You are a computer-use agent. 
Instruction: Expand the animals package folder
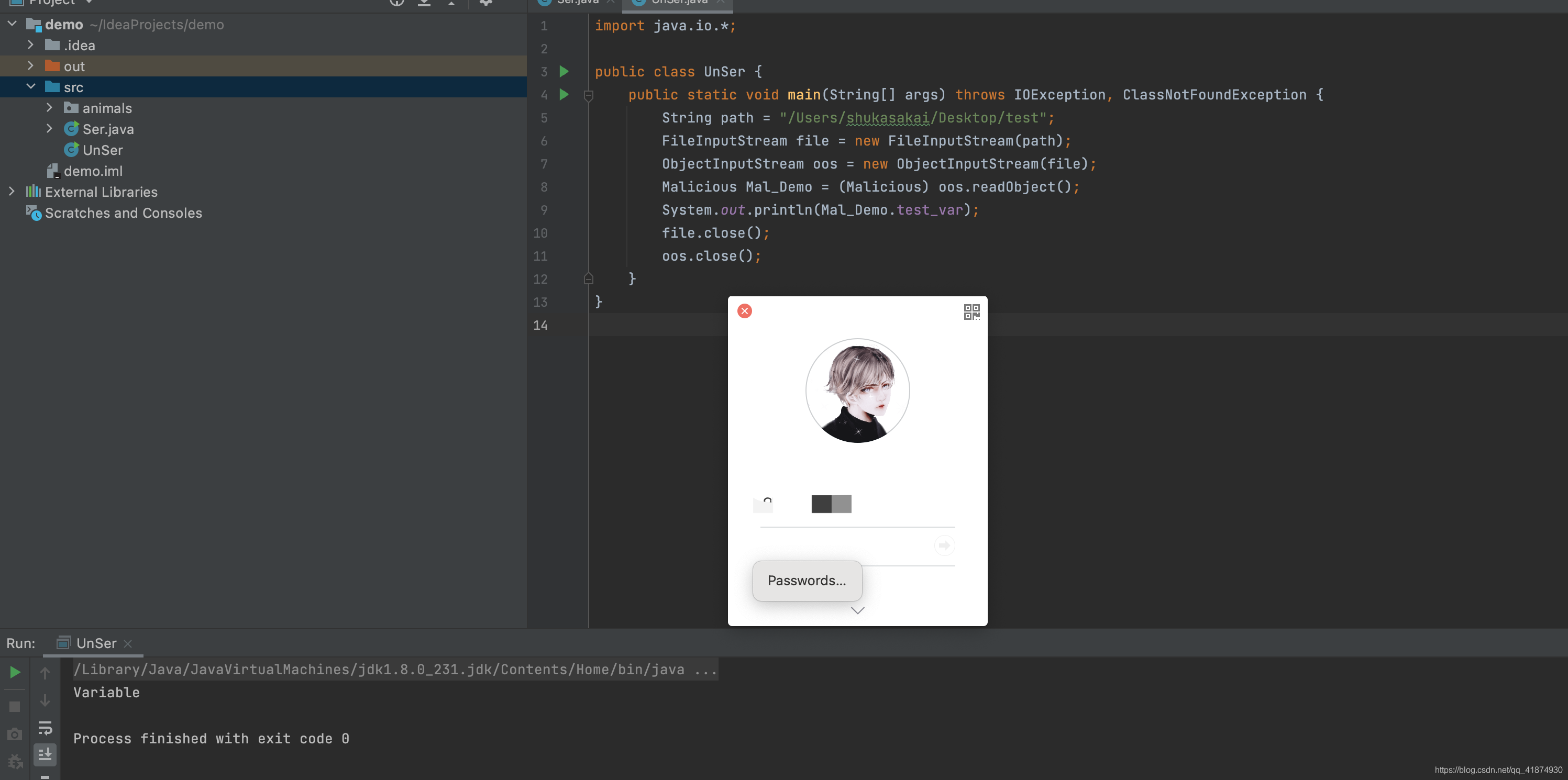(50, 108)
